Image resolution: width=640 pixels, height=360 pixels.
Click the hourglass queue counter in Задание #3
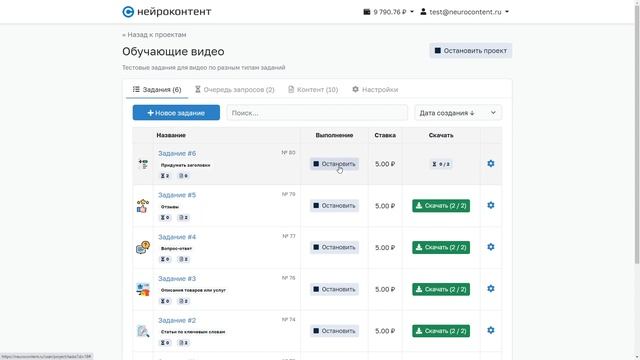point(165,301)
